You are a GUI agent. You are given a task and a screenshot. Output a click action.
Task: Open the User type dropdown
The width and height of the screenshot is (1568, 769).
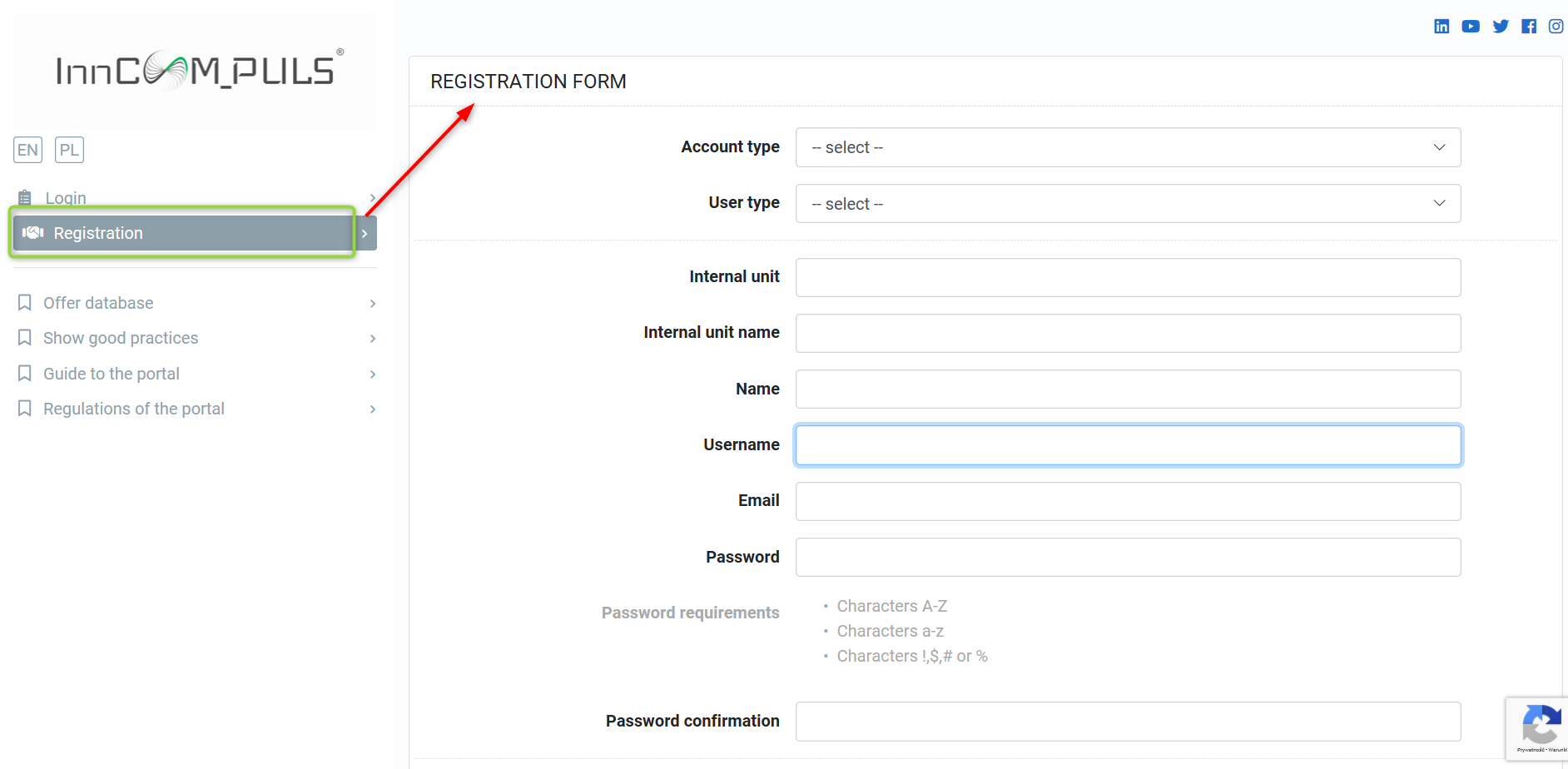point(1128,204)
